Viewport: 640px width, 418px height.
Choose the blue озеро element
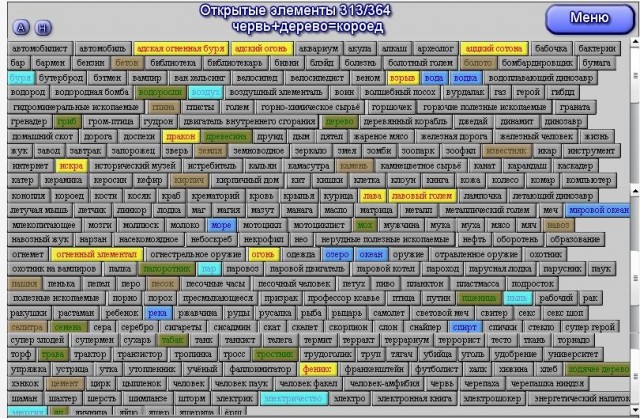(x=337, y=254)
